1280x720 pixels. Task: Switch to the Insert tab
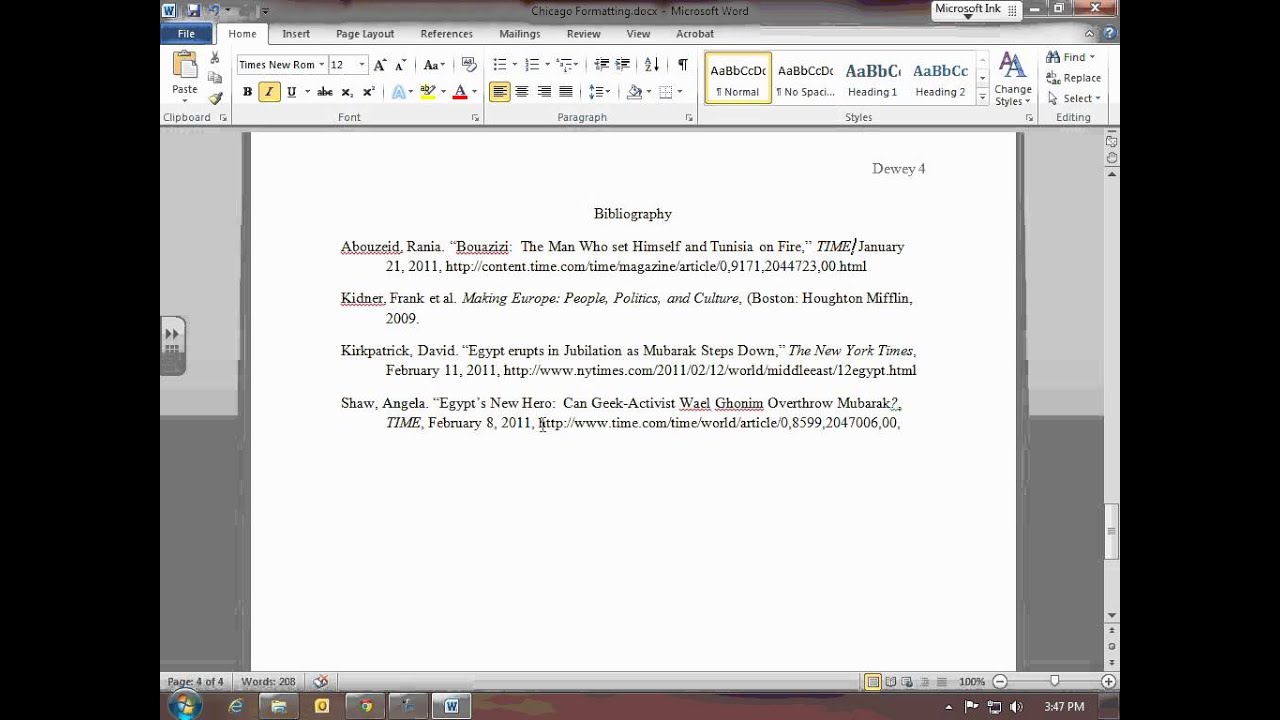pyautogui.click(x=296, y=34)
